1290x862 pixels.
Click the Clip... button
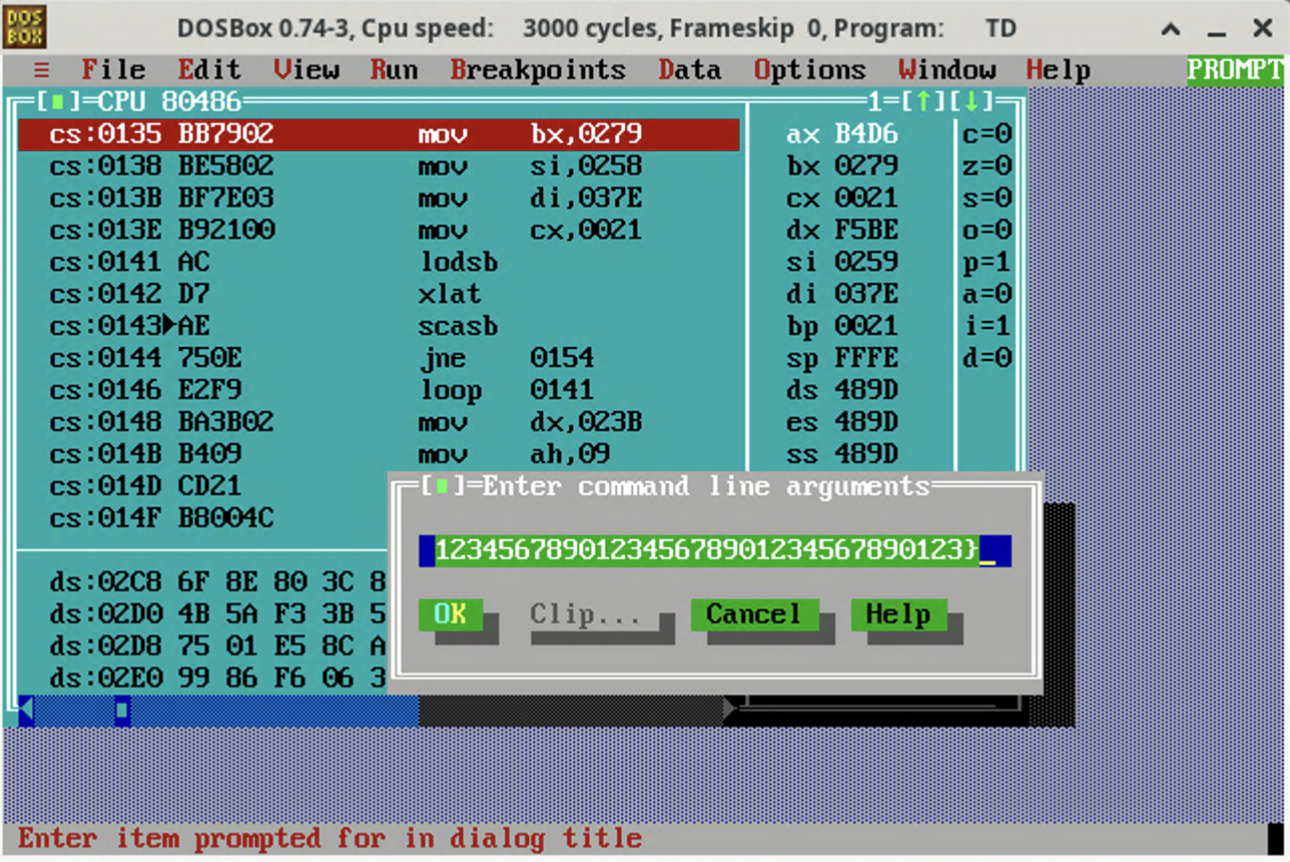click(586, 614)
